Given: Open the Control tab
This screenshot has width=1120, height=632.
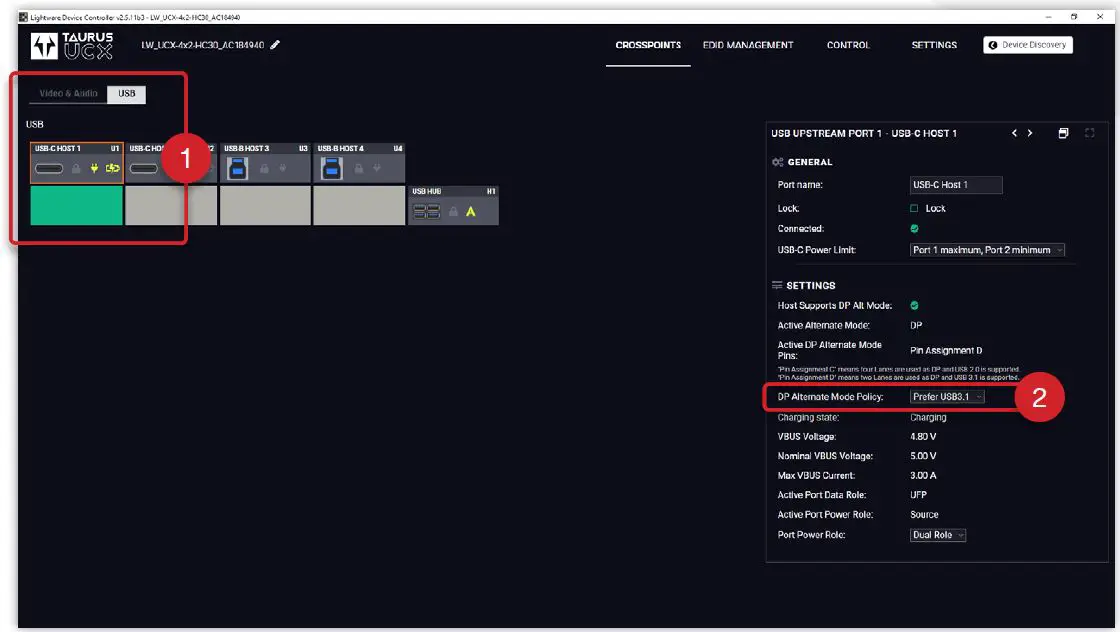Looking at the screenshot, I should click(x=848, y=45).
